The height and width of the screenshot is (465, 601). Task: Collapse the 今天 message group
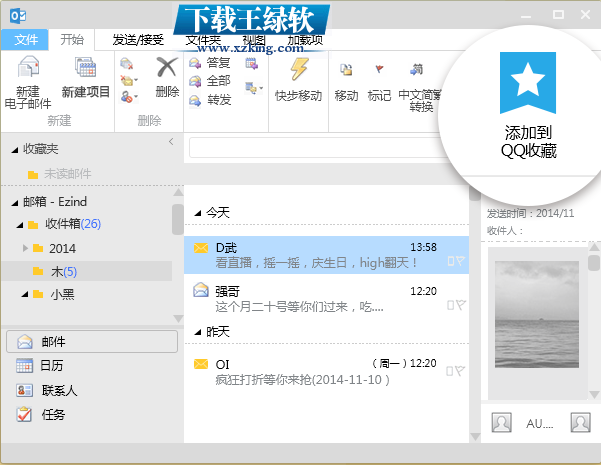click(x=197, y=213)
